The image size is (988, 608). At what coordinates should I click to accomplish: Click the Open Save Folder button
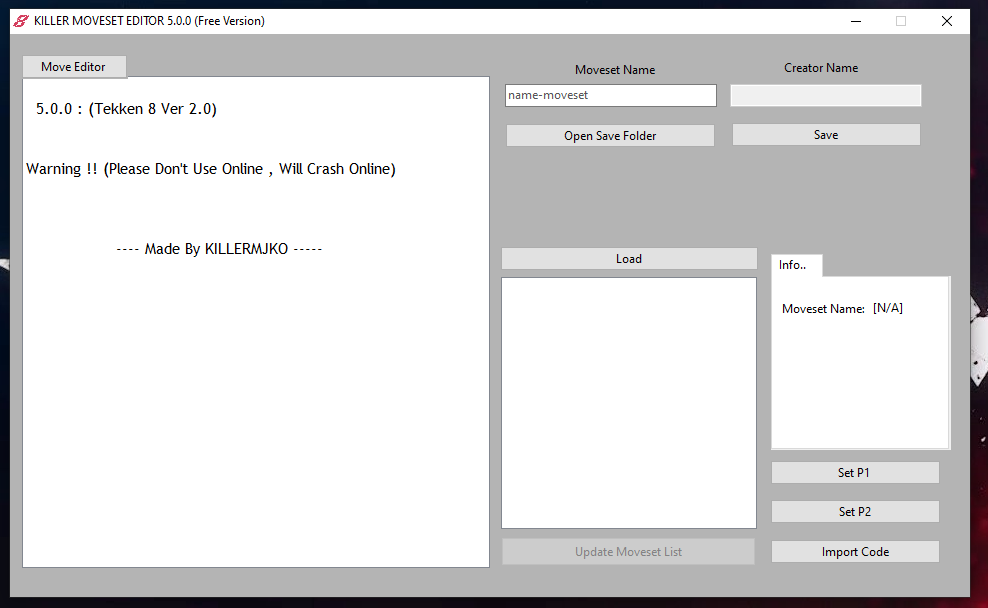[610, 135]
